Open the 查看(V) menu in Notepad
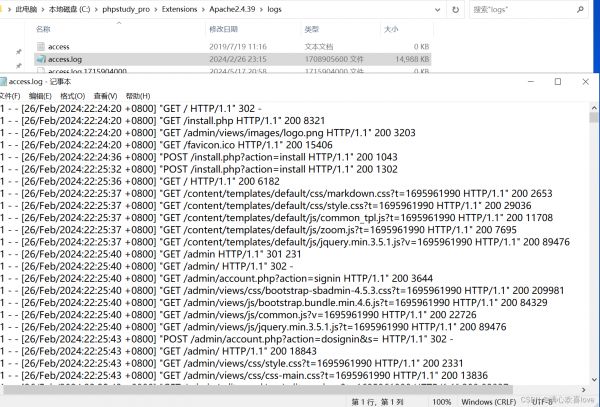Viewport: 600px width, 407px height. click(105, 95)
